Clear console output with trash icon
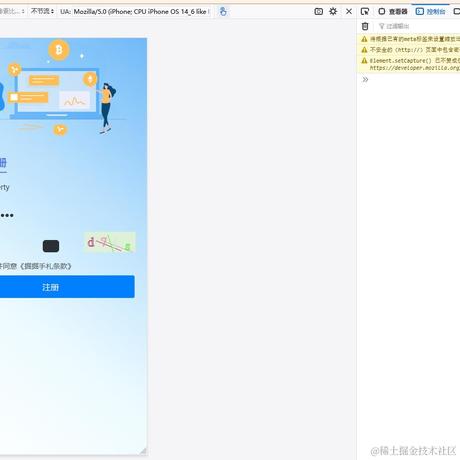The height and width of the screenshot is (460, 460). coord(365,26)
